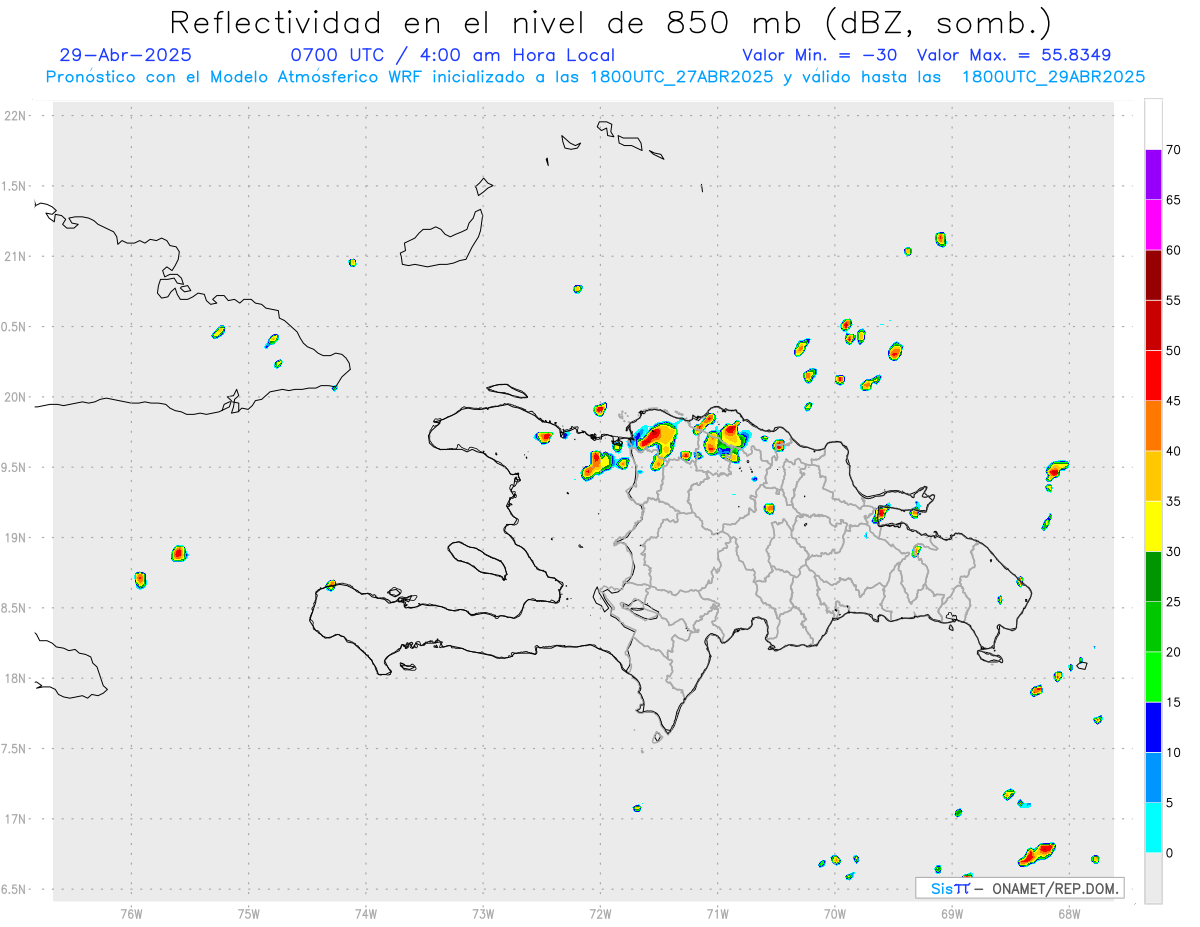Click the '74W' longitude axis label
The height and width of the screenshot is (927, 1200).
click(365, 912)
